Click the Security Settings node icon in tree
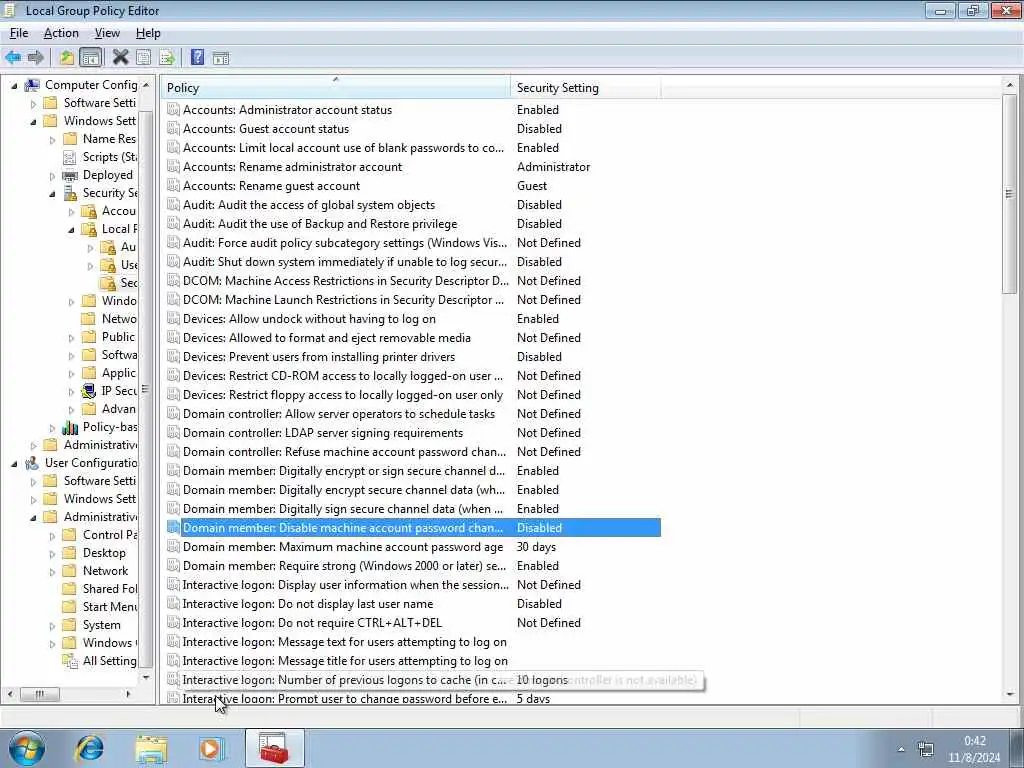 click(x=70, y=193)
